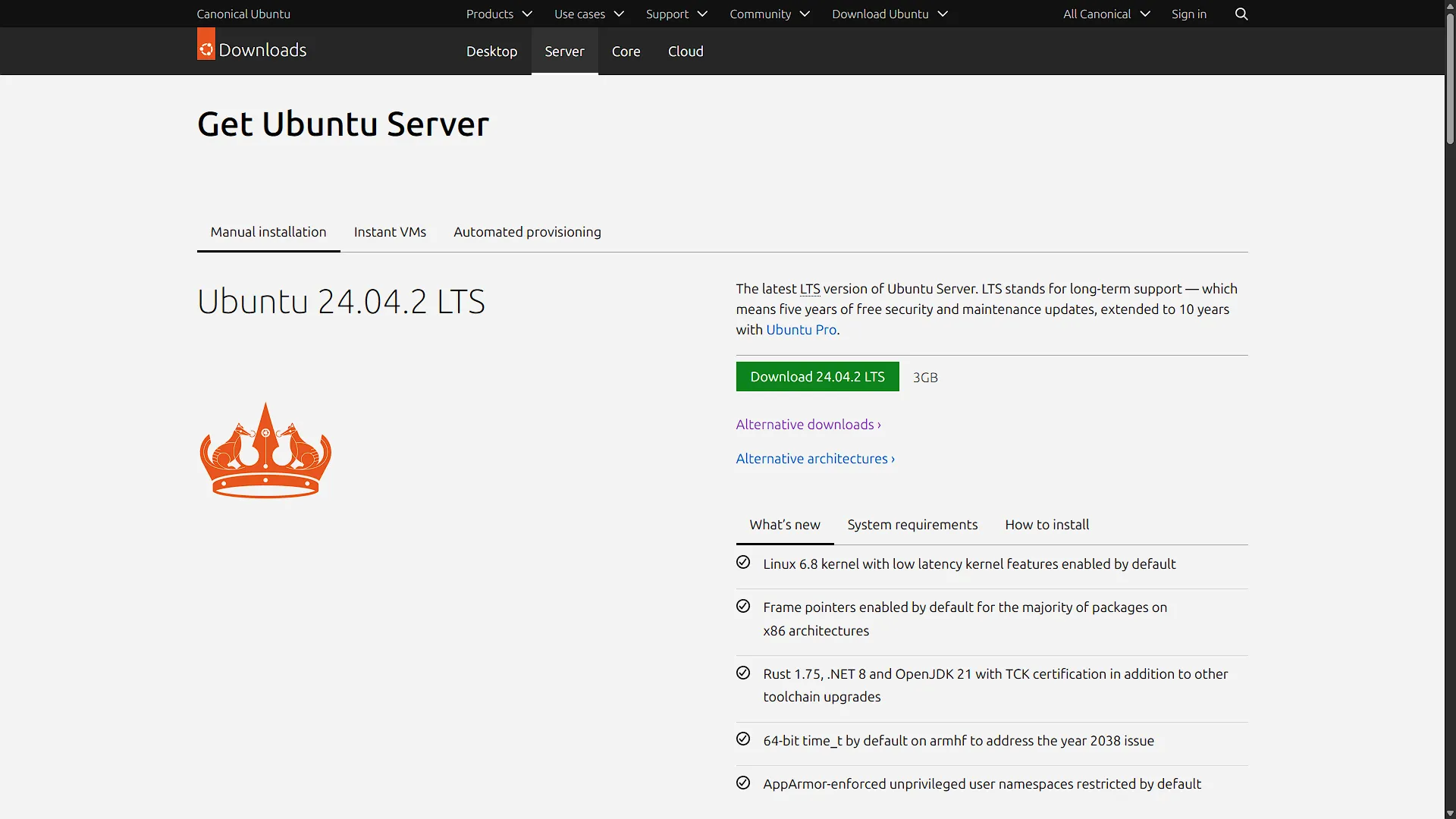
Task: Click the page vertical scrollbar thumb
Action: pyautogui.click(x=1450, y=80)
